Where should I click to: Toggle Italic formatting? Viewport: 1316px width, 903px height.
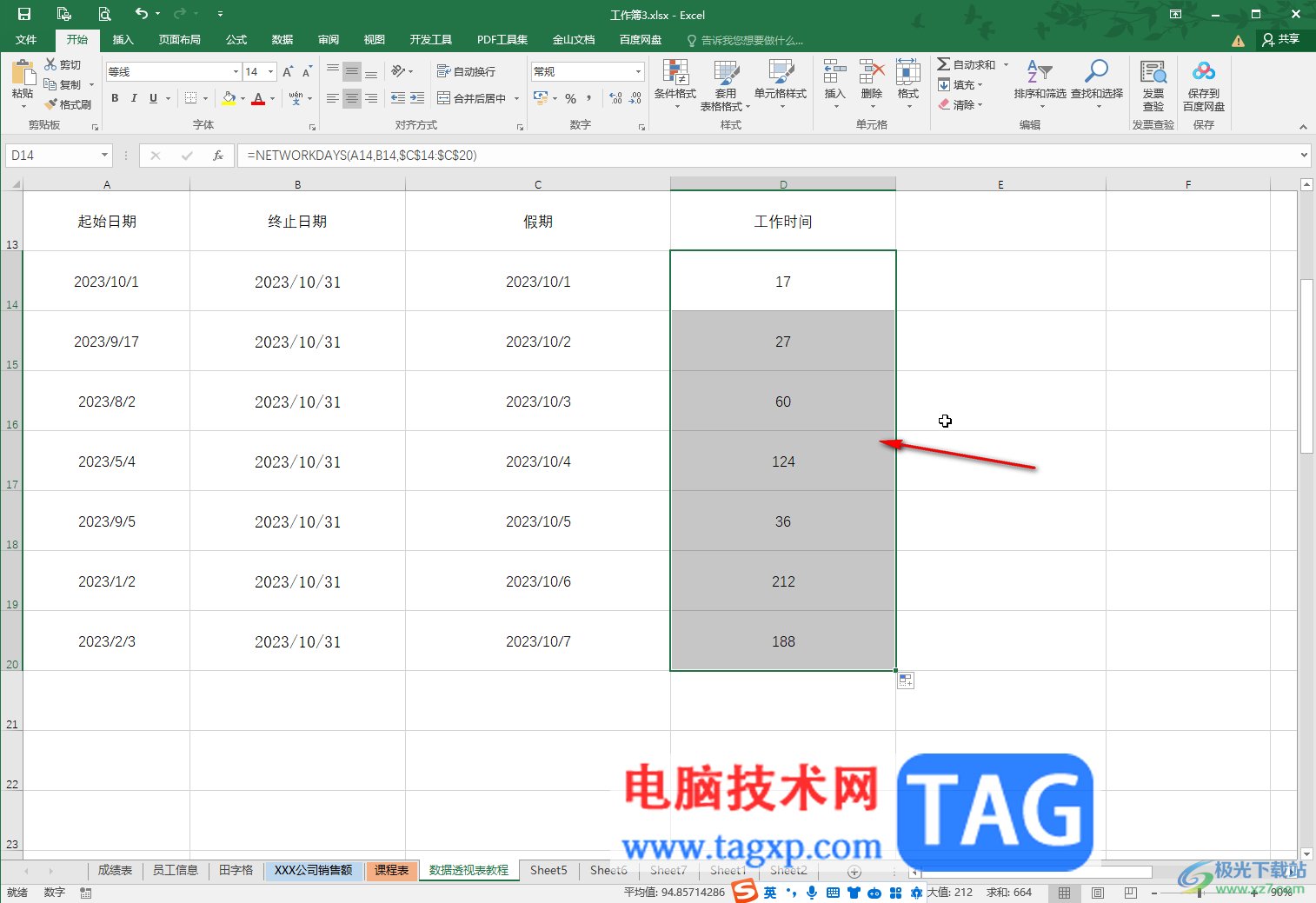pyautogui.click(x=134, y=98)
